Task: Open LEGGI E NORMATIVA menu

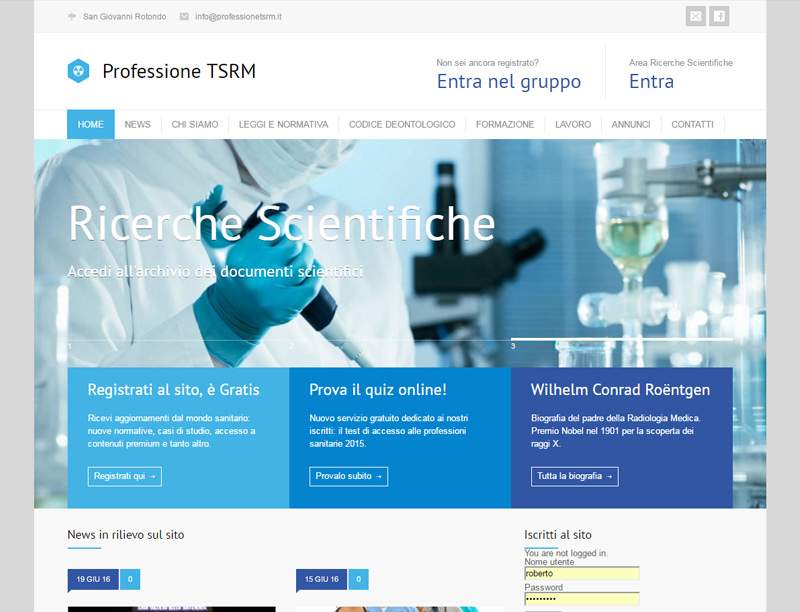Action: [x=284, y=124]
